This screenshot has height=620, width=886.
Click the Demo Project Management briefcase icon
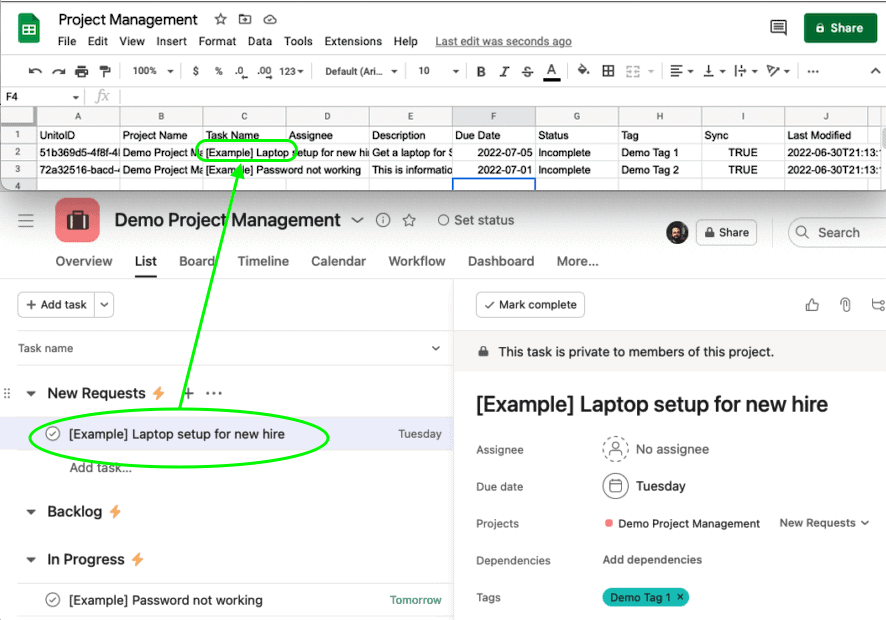pos(77,220)
